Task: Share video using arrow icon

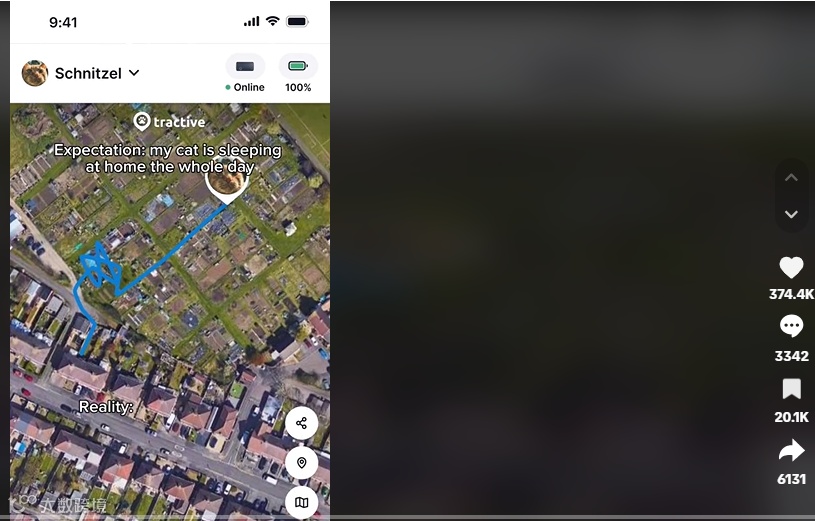Action: click(x=791, y=450)
